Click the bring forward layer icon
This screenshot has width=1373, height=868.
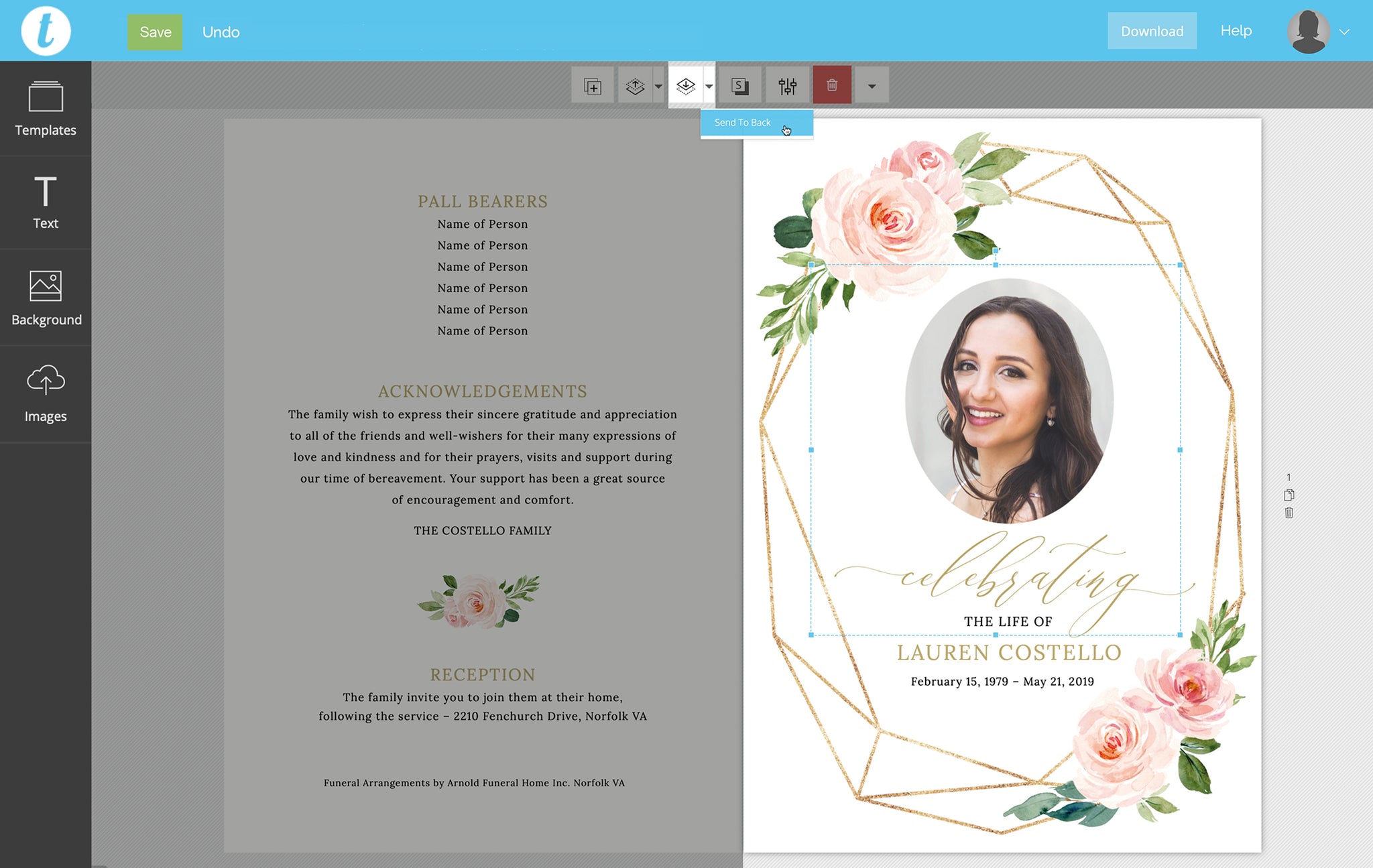click(634, 86)
